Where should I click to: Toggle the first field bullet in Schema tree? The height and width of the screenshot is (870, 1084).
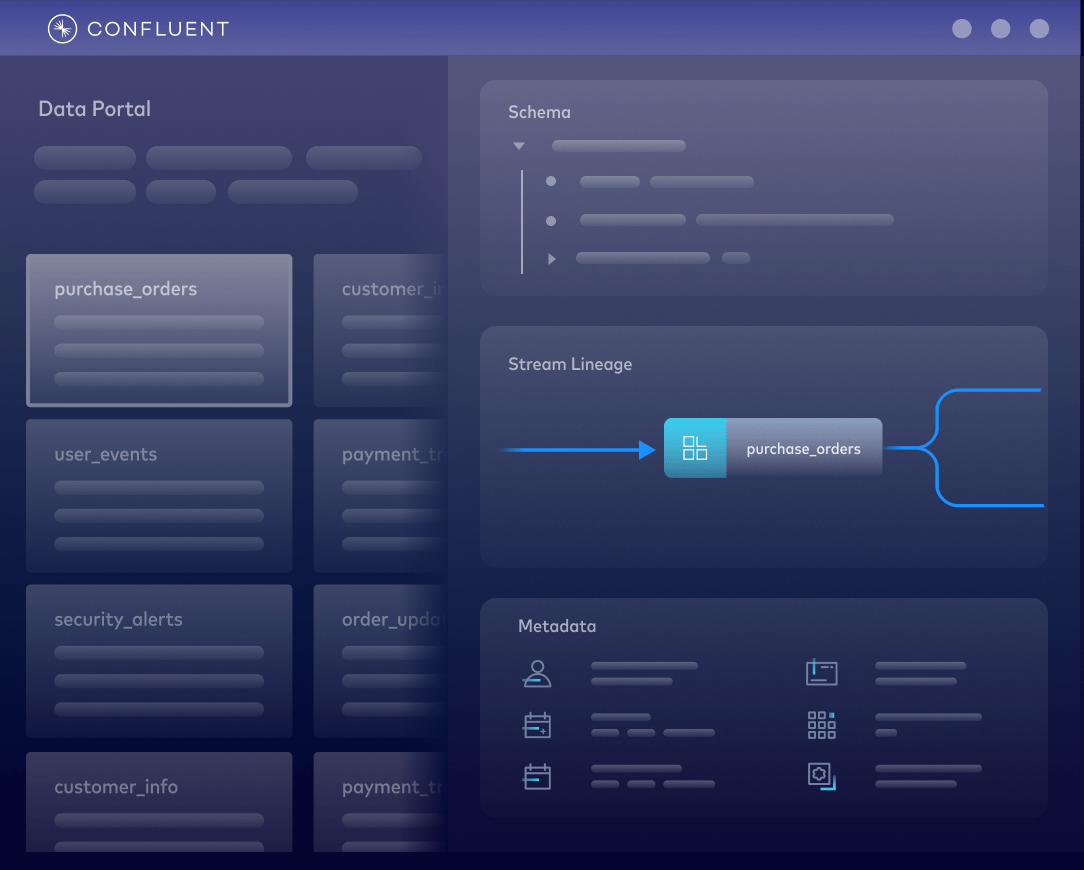tap(549, 181)
